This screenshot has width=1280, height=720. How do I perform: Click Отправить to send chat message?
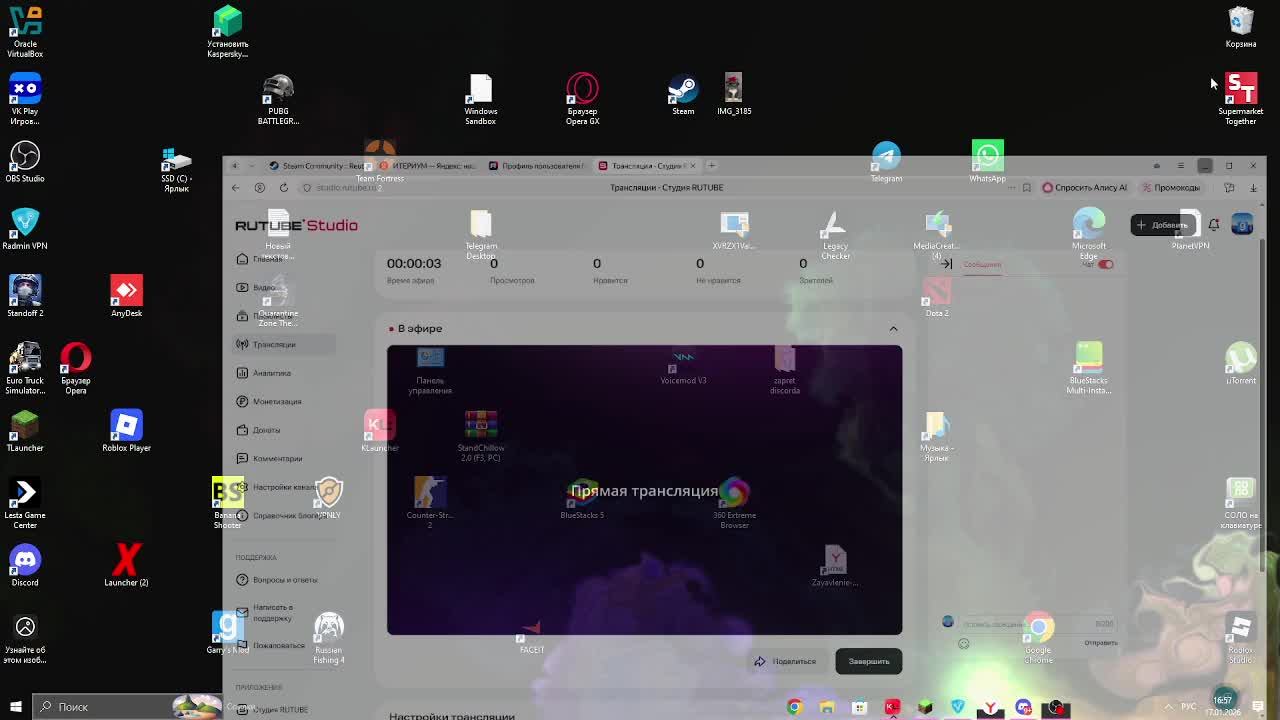[x=1101, y=643]
